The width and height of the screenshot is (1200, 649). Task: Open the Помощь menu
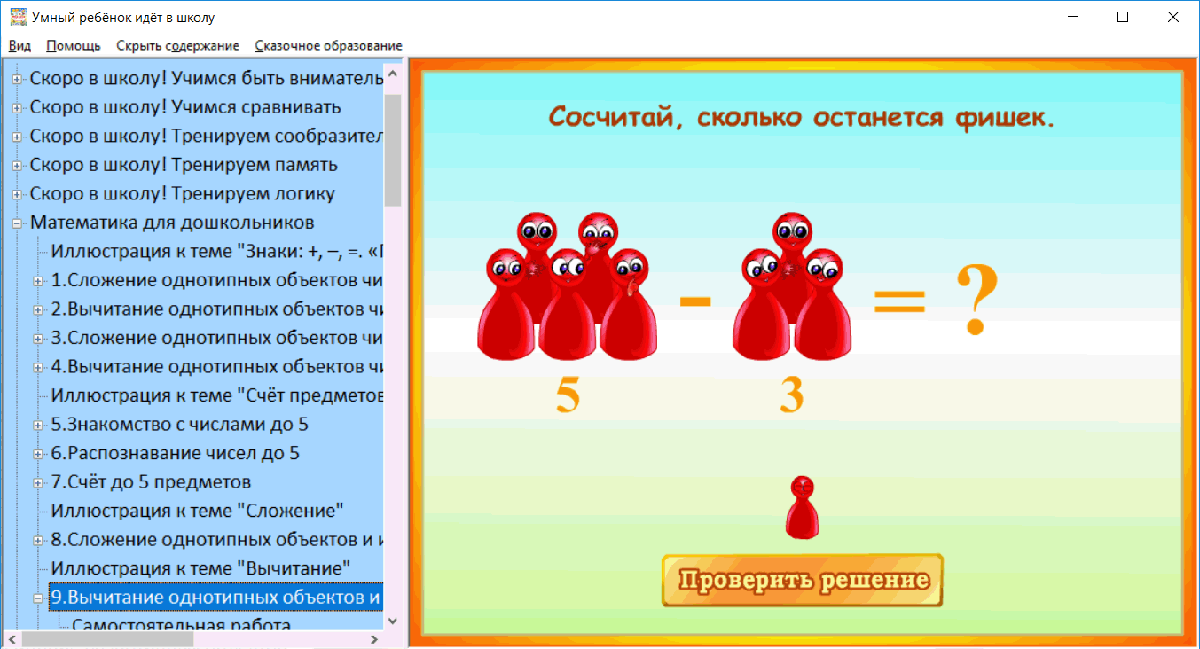tap(71, 45)
